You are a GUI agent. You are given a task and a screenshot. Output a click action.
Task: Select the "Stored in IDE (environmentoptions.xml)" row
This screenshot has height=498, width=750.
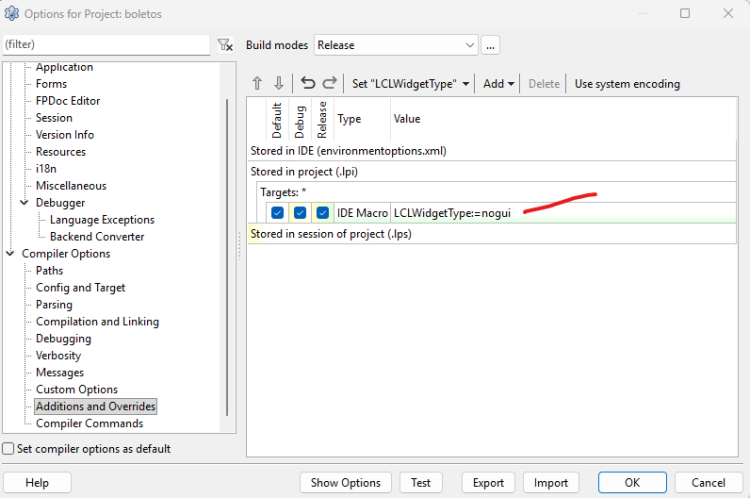[492, 151]
